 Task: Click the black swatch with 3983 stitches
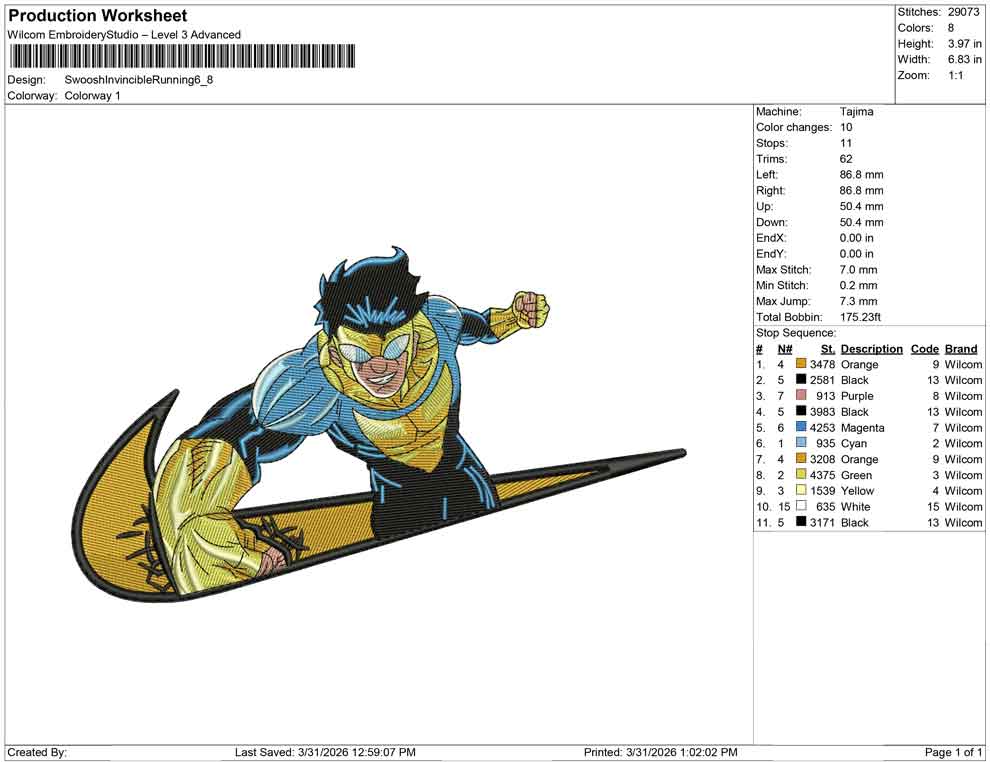801,411
